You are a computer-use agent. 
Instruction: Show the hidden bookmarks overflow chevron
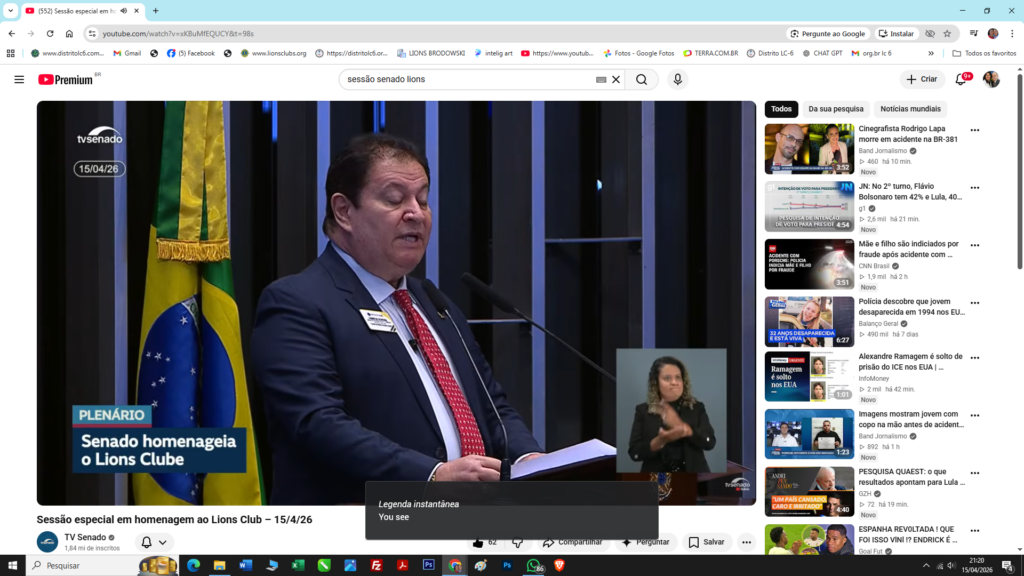(931, 53)
